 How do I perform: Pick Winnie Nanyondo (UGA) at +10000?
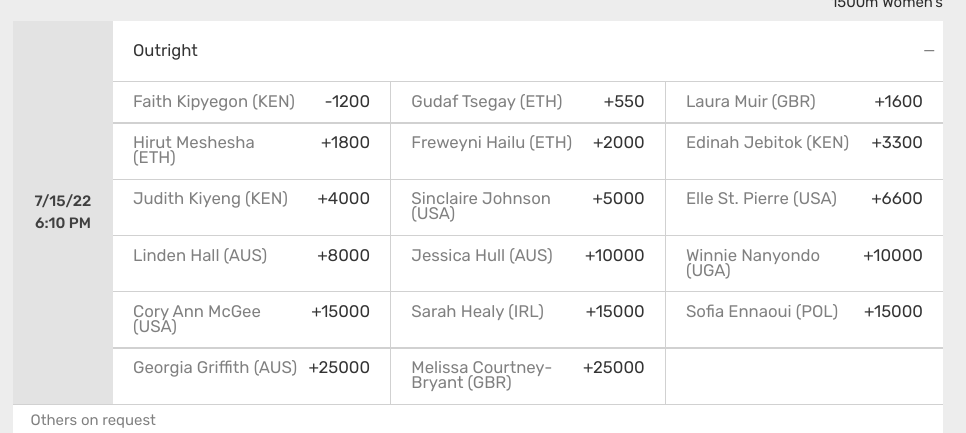(805, 264)
